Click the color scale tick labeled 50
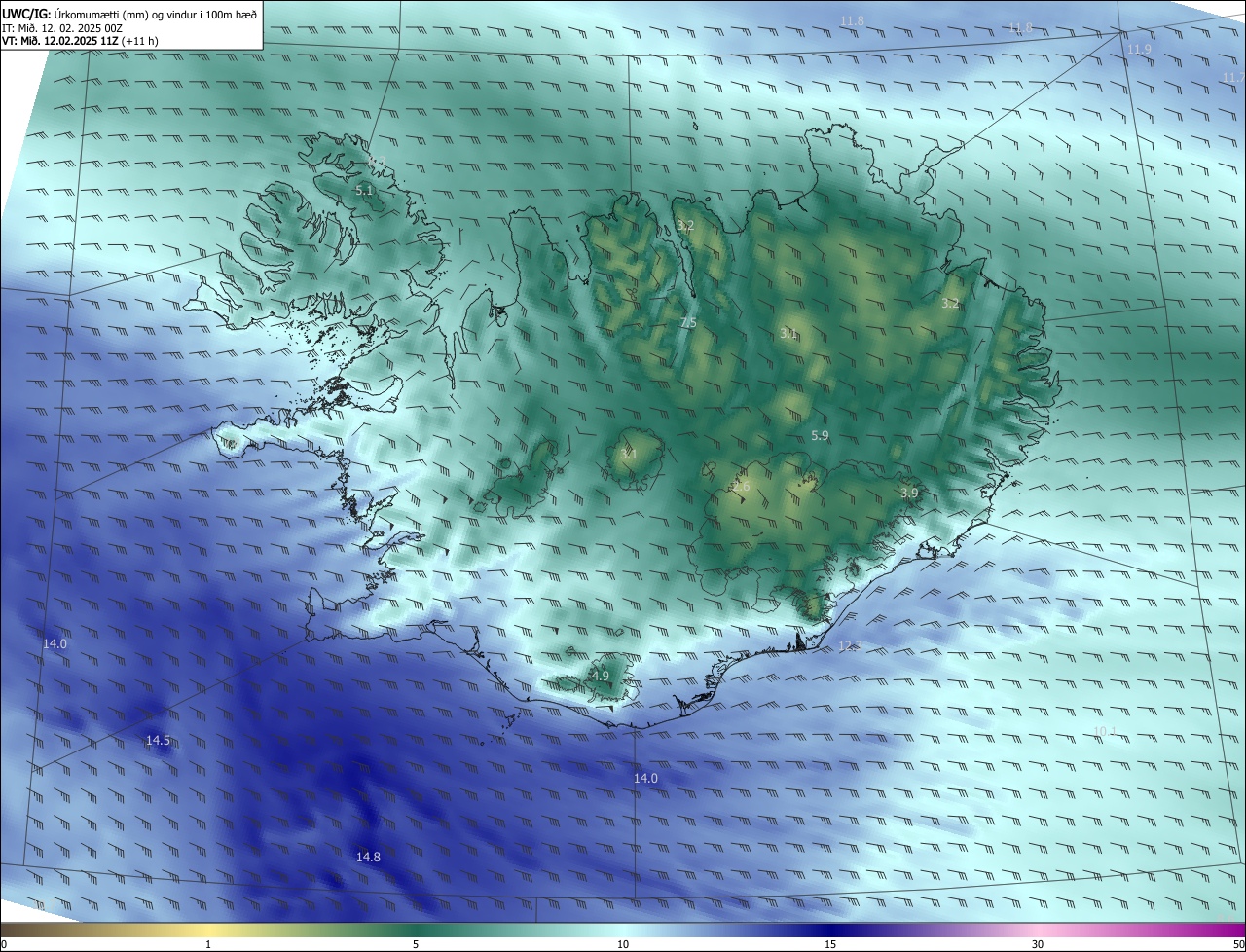Image resolution: width=1246 pixels, height=952 pixels. point(1238,944)
